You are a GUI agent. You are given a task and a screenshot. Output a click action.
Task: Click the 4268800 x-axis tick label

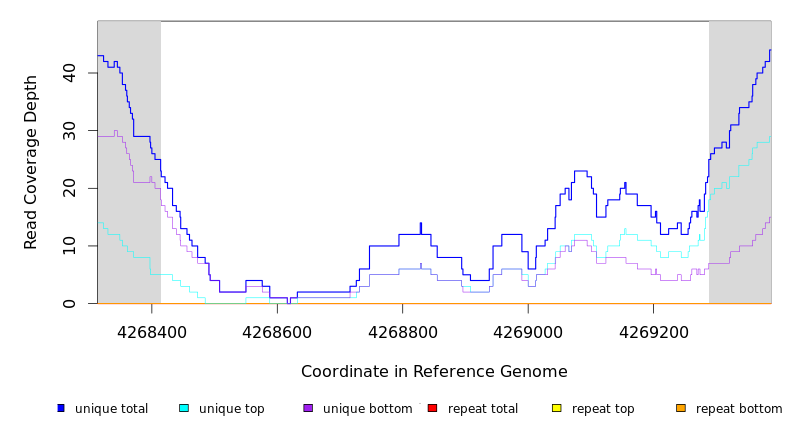[402, 331]
